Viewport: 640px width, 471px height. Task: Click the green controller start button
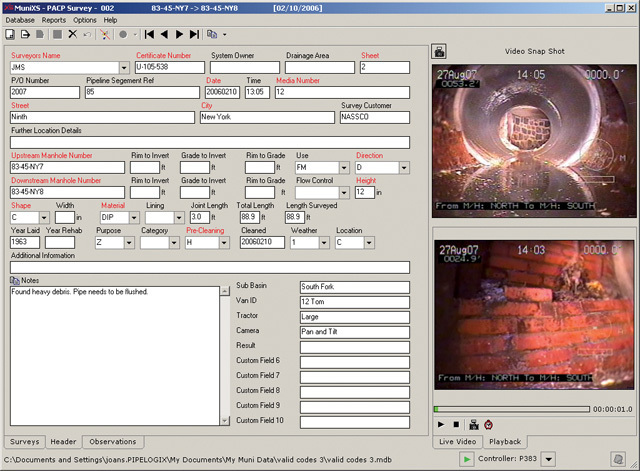(x=467, y=458)
